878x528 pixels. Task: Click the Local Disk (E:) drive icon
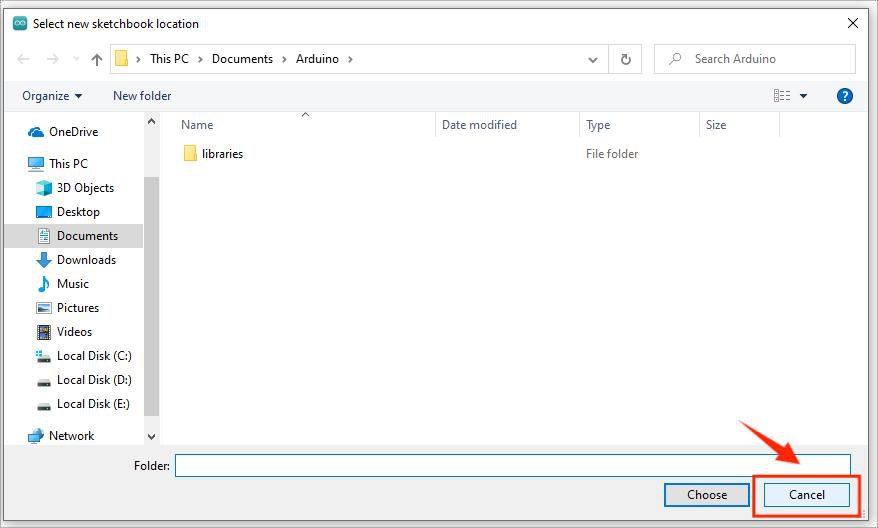pos(44,407)
